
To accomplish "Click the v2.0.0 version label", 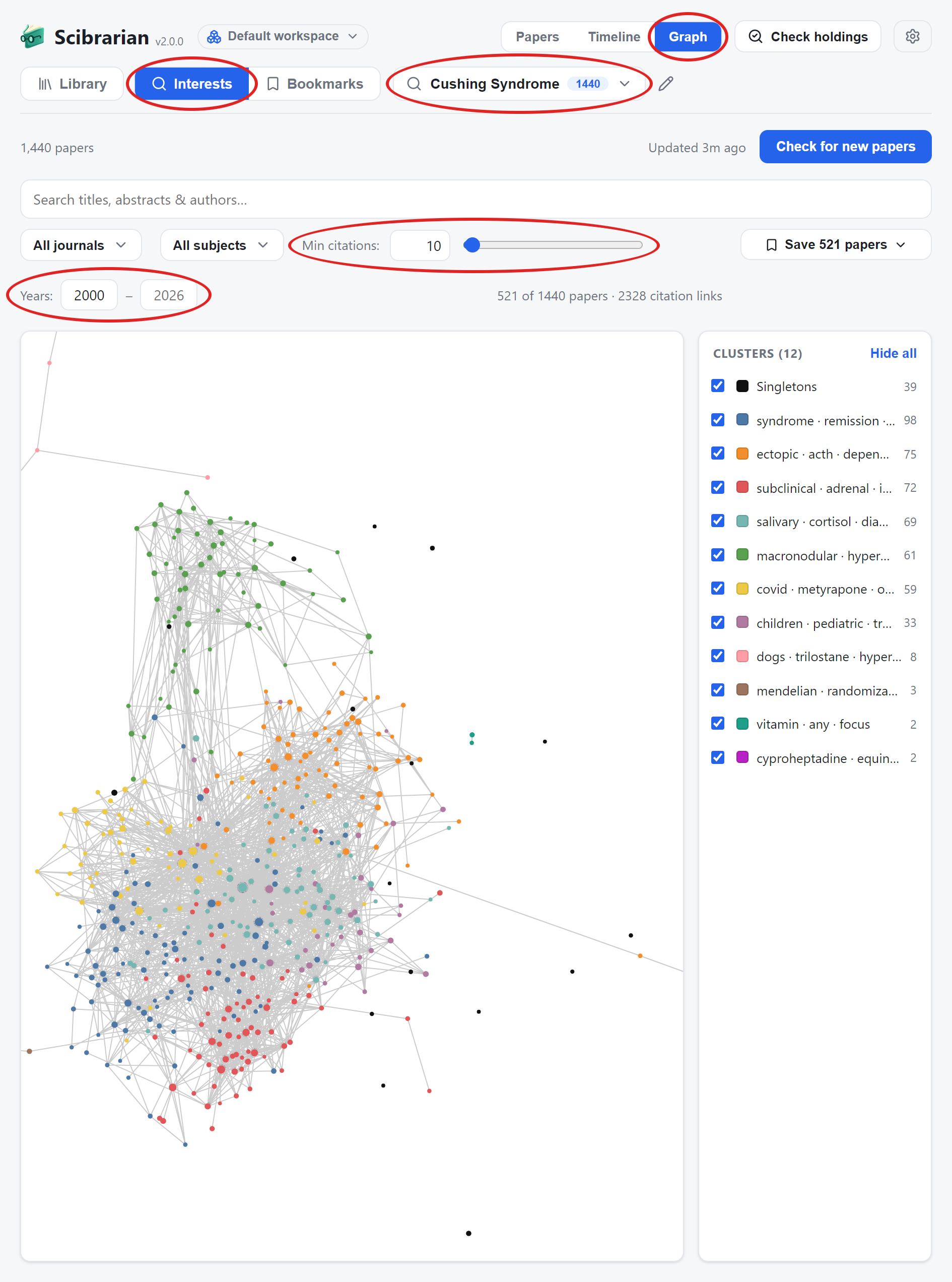I will (x=169, y=41).
